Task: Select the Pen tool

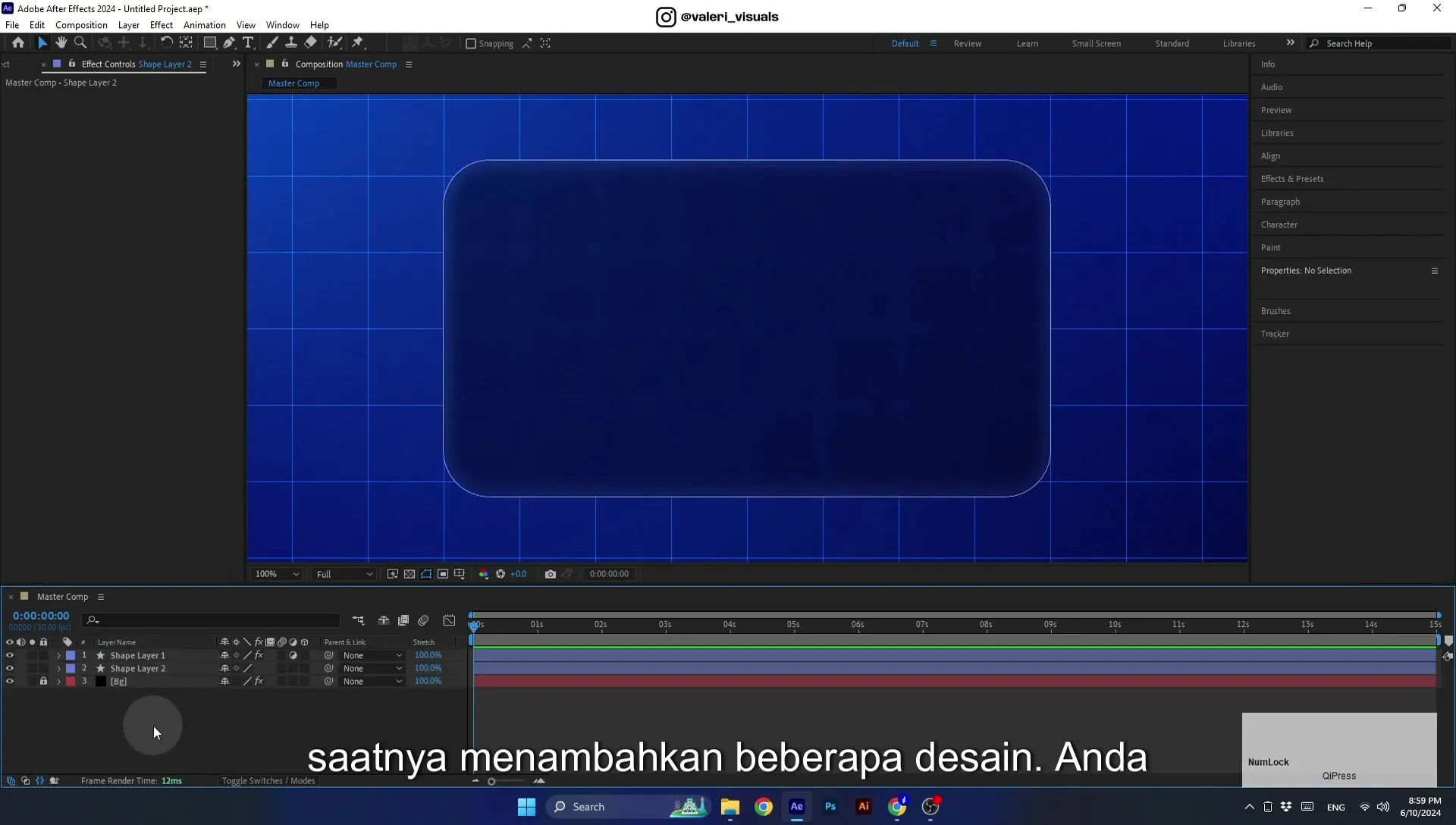Action: click(229, 43)
